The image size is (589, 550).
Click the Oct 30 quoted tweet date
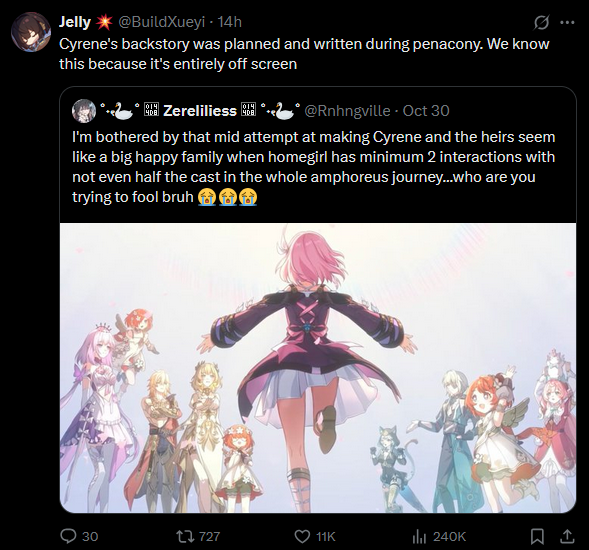click(x=426, y=111)
